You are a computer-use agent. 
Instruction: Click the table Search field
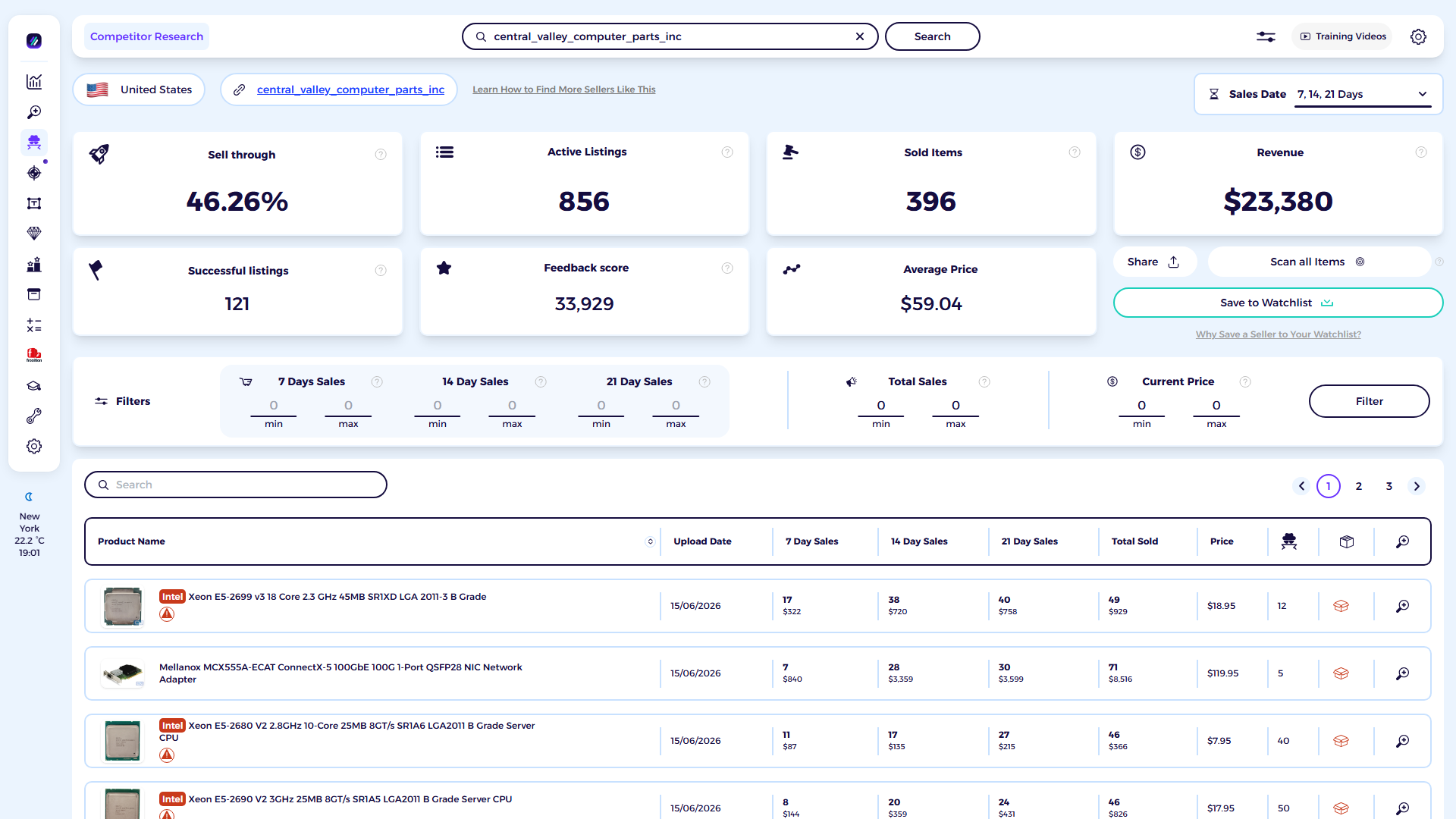click(236, 485)
